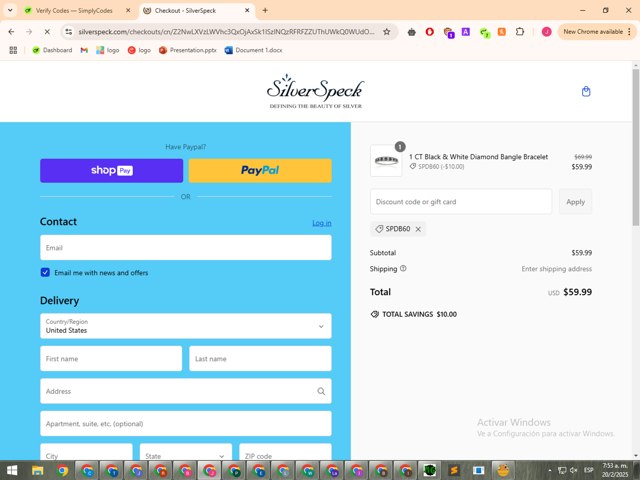Select the Checkout - SilverSpeck tab
This screenshot has width=640, height=480.
(x=185, y=10)
